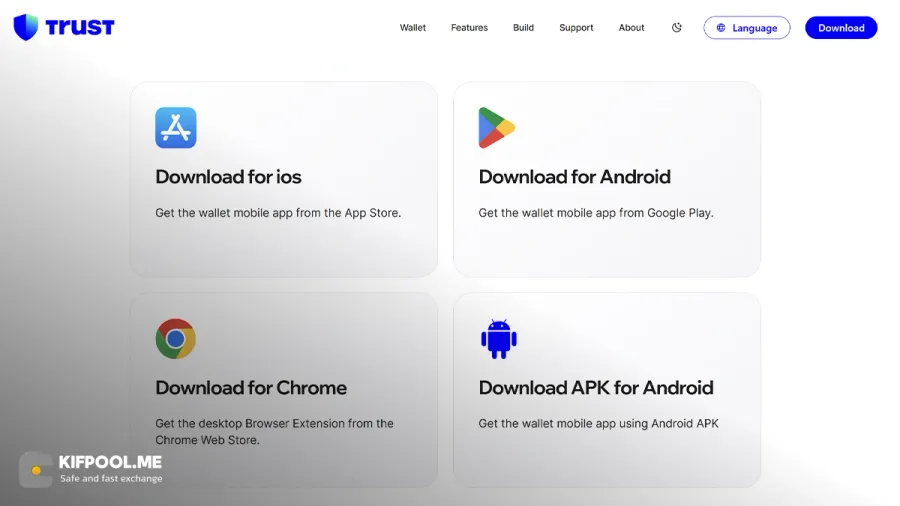Image resolution: width=900 pixels, height=506 pixels.
Task: Click the TRUST wordmark text
Action: 80,28
